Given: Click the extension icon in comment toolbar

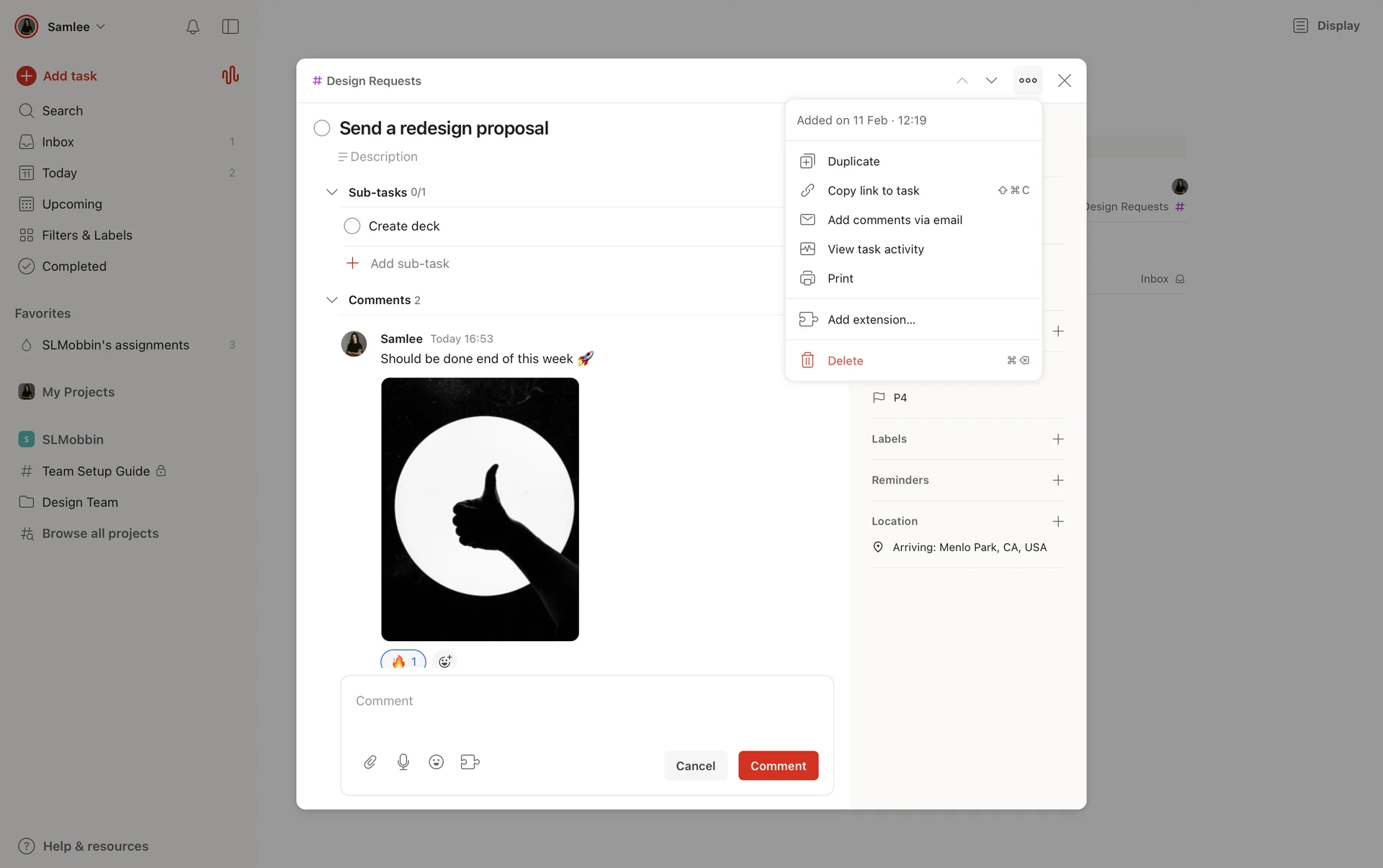Looking at the screenshot, I should [x=470, y=762].
